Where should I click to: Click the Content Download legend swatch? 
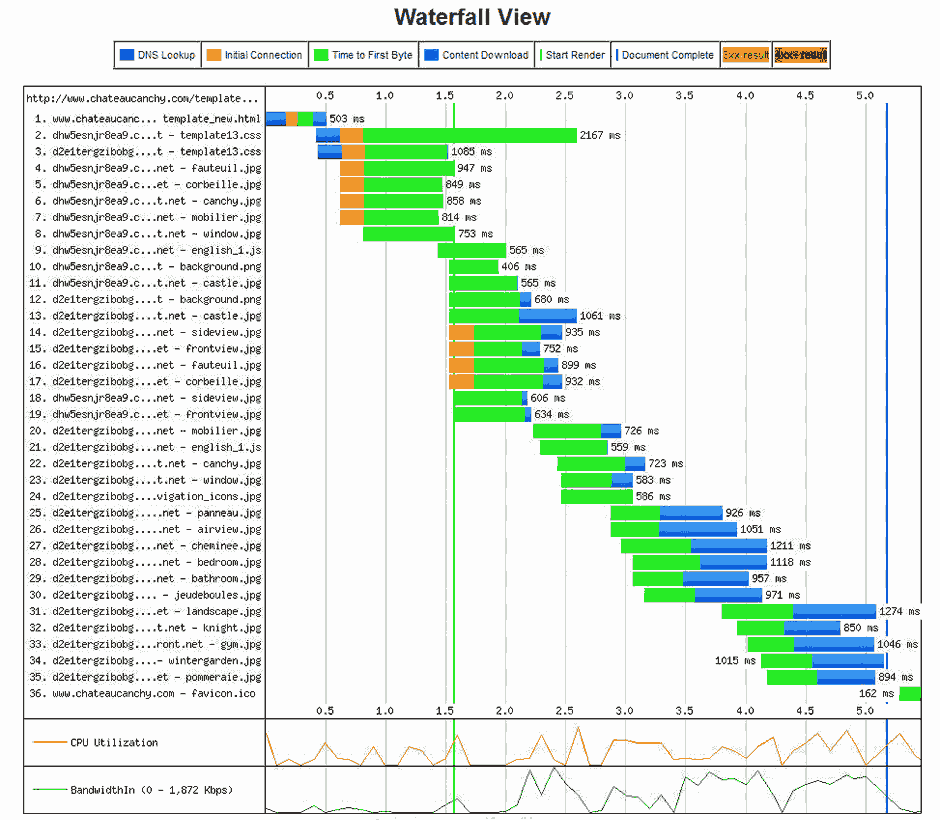point(429,55)
